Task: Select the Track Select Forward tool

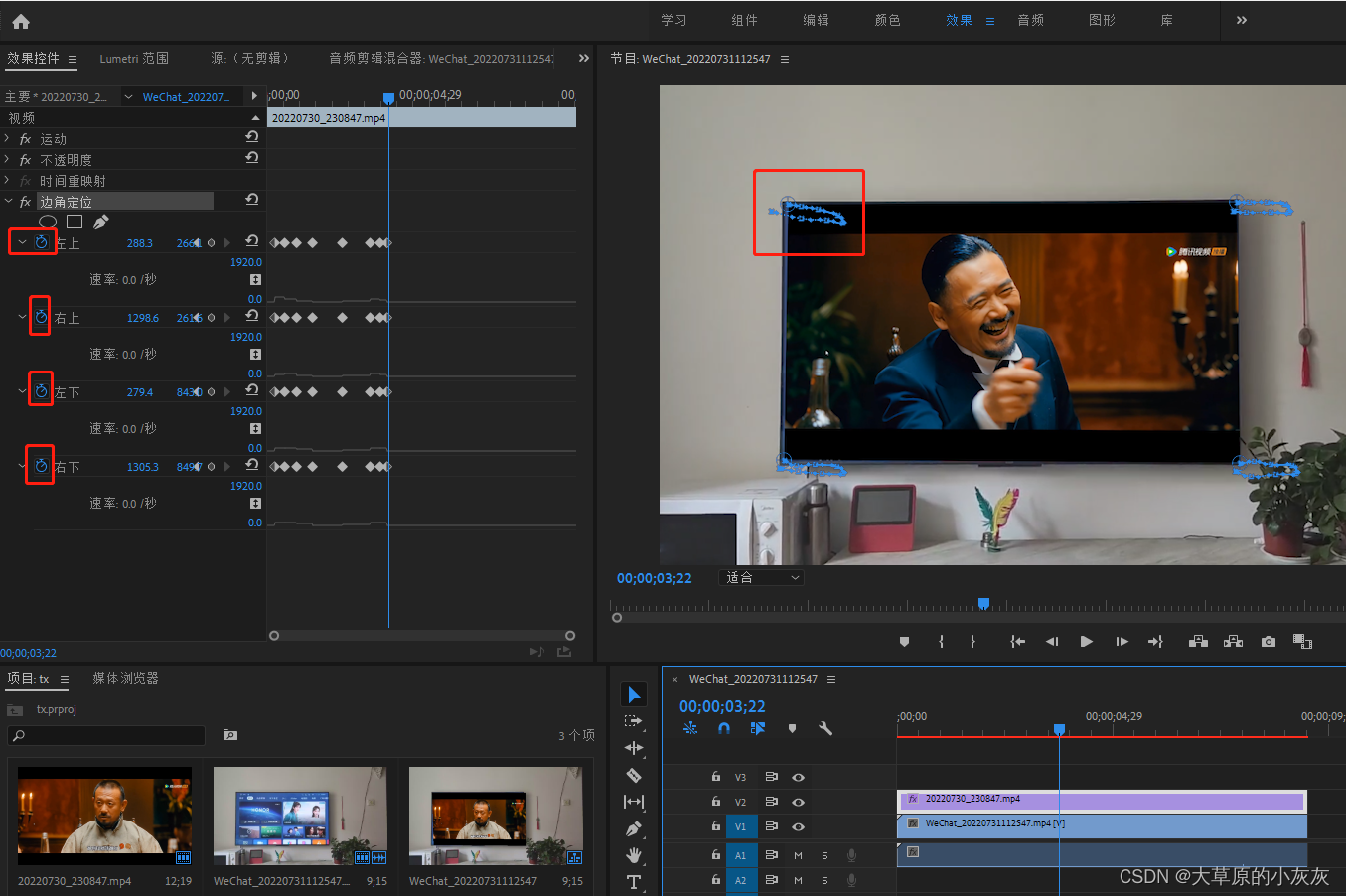Action: coord(633,721)
